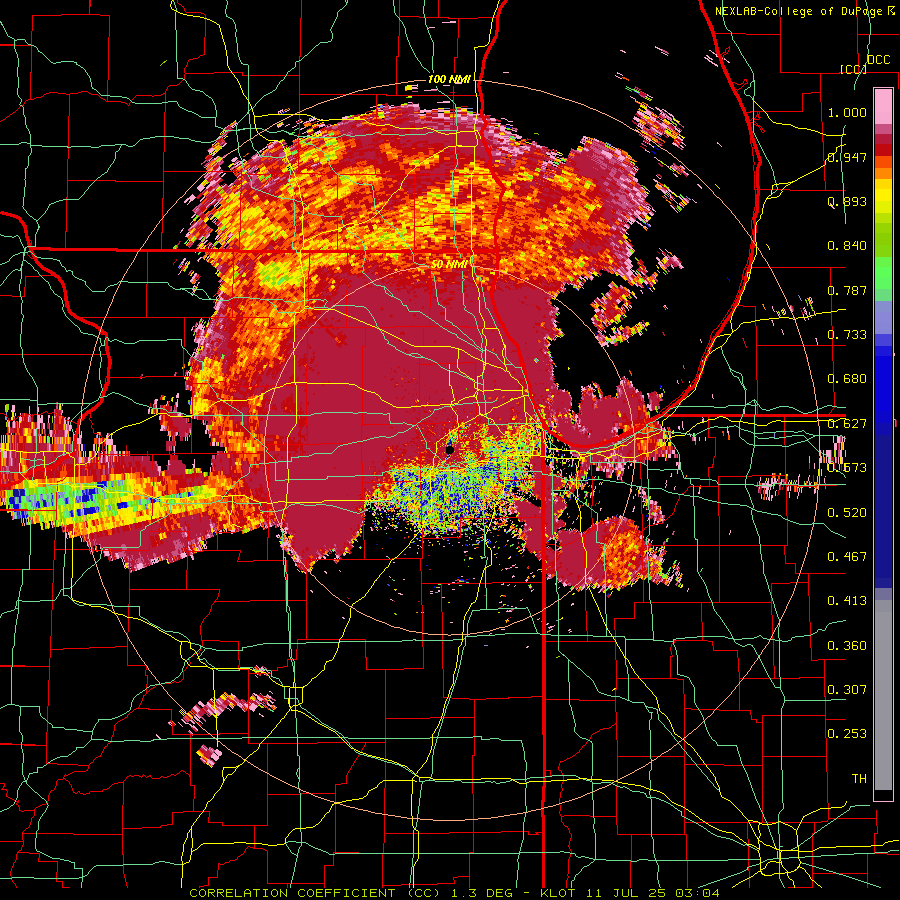Click the KLOT station identifier
900x900 pixels.
click(x=560, y=893)
